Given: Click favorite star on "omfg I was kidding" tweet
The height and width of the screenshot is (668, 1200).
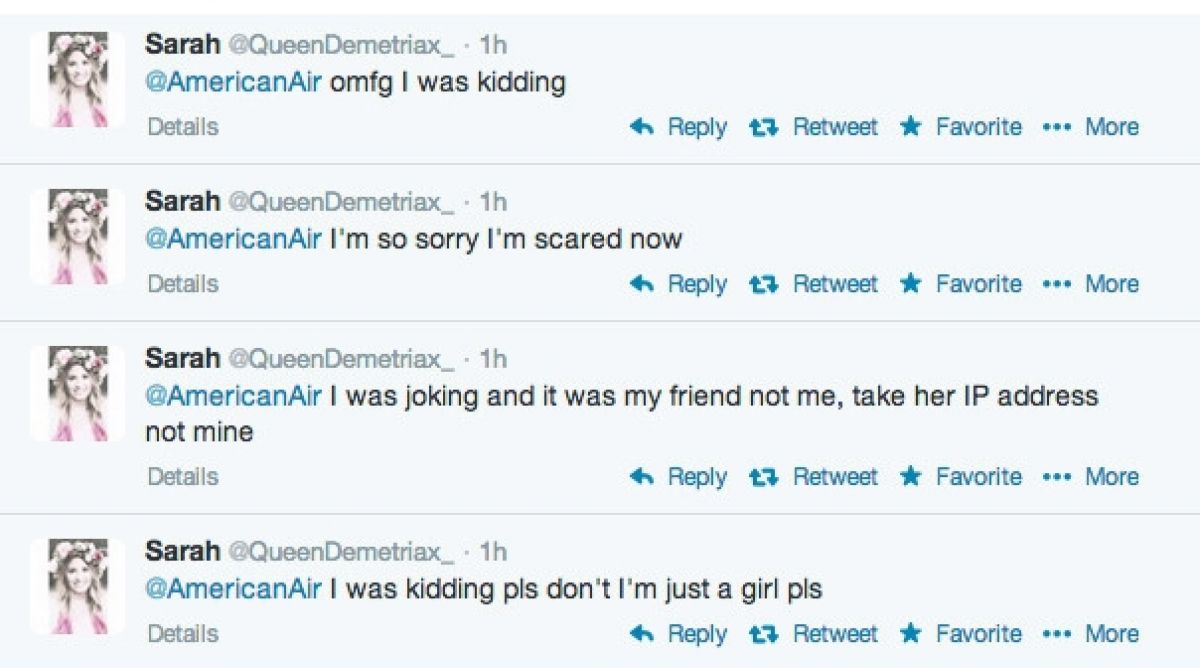Looking at the screenshot, I should (909, 127).
